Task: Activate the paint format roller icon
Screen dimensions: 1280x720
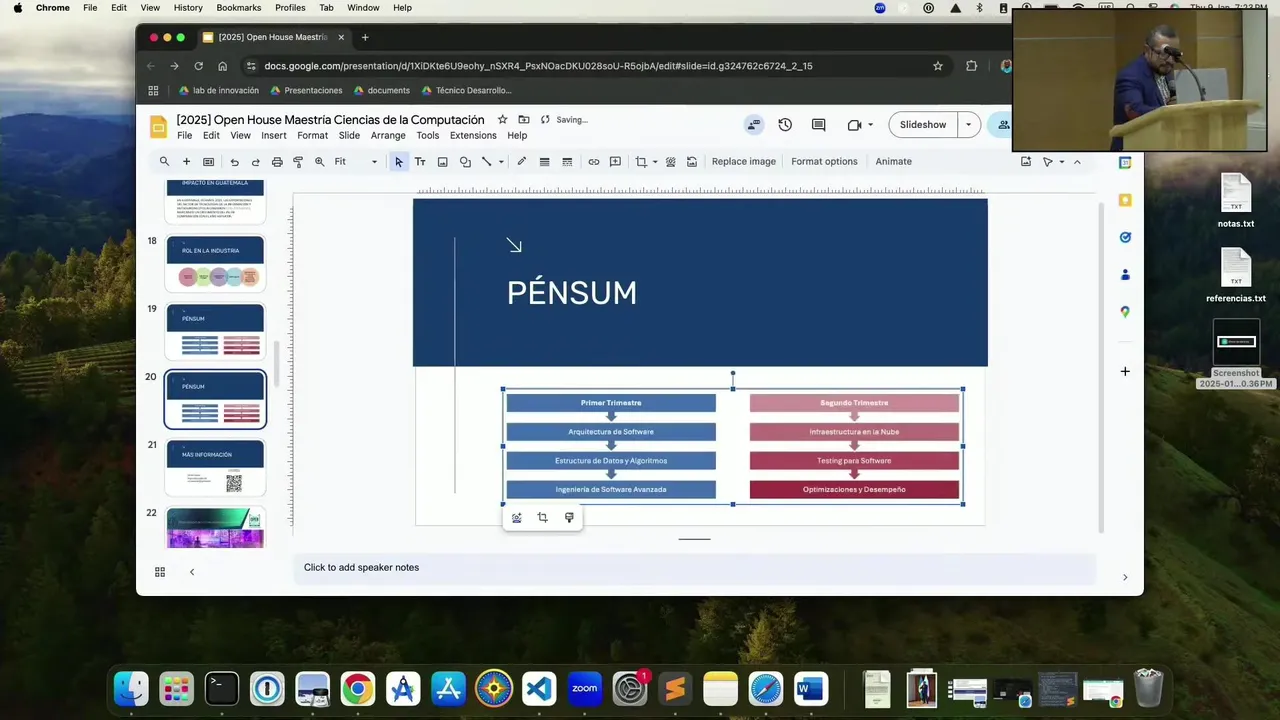Action: 298,161
